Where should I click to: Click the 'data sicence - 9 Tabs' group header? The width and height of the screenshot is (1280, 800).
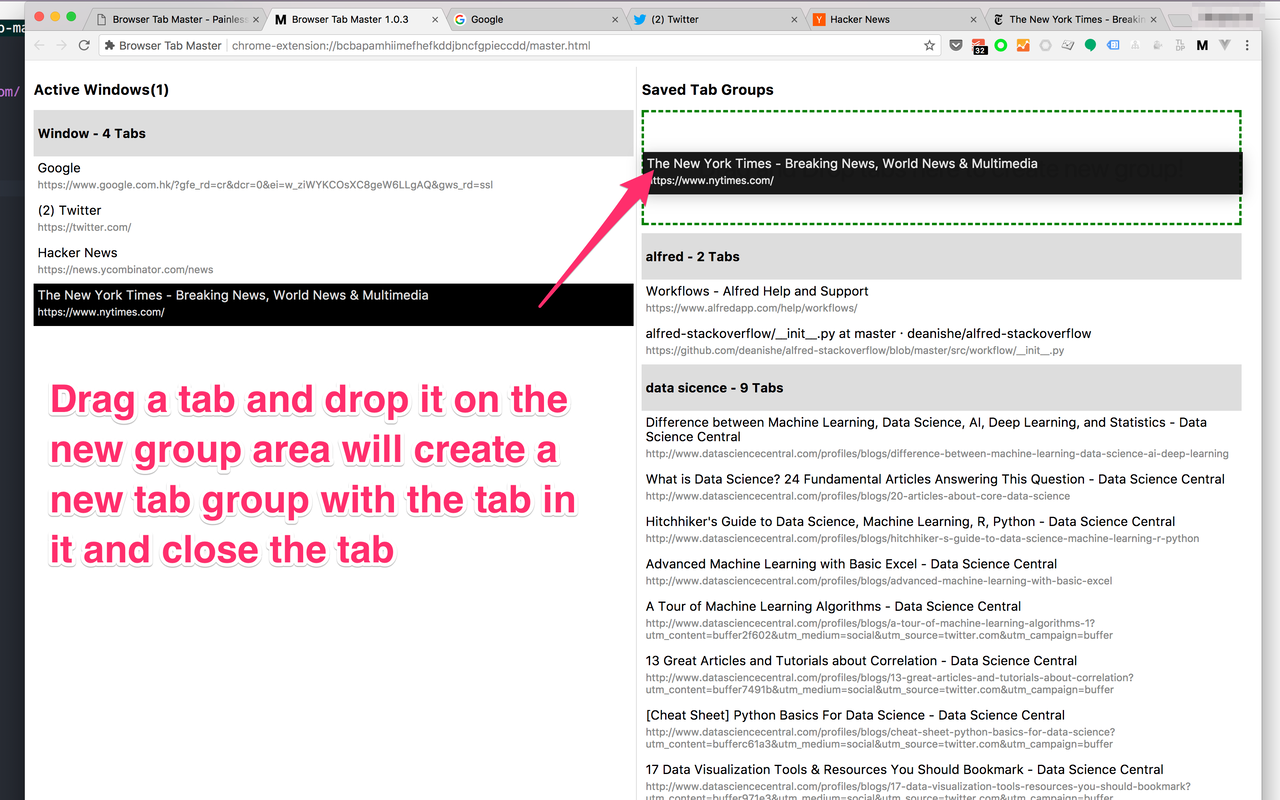point(941,388)
